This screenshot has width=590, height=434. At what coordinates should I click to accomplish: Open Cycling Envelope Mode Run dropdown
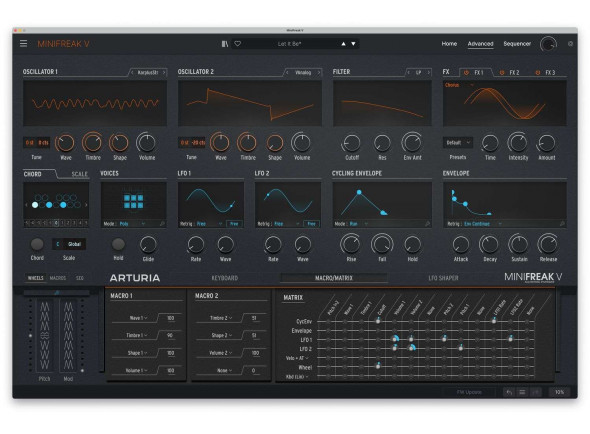[359, 224]
